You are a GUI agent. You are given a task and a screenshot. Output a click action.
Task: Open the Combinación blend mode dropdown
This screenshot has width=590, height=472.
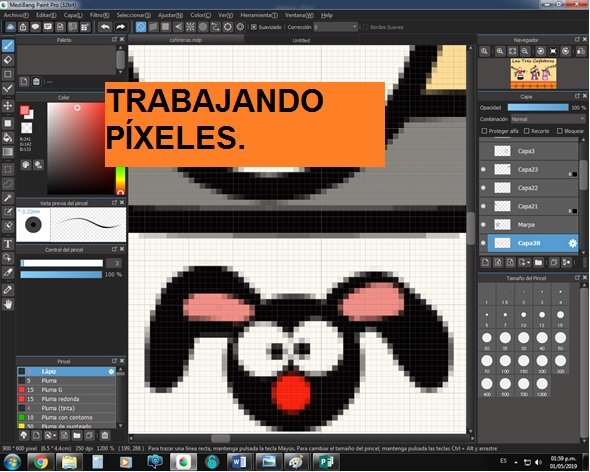[x=547, y=119]
